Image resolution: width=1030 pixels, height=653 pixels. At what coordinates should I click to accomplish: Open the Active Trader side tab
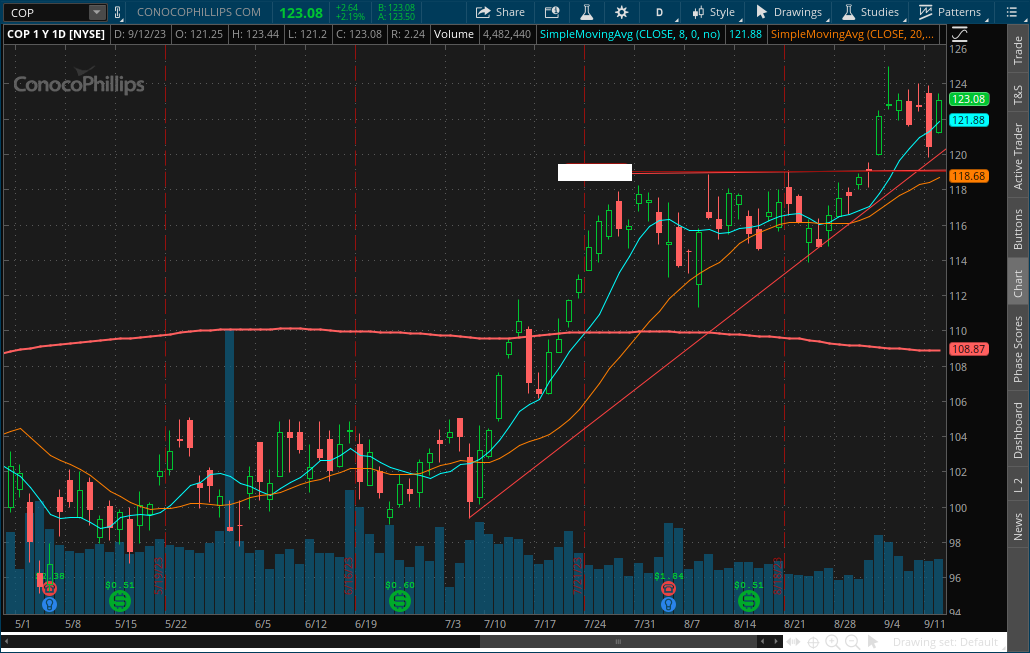pos(1018,156)
